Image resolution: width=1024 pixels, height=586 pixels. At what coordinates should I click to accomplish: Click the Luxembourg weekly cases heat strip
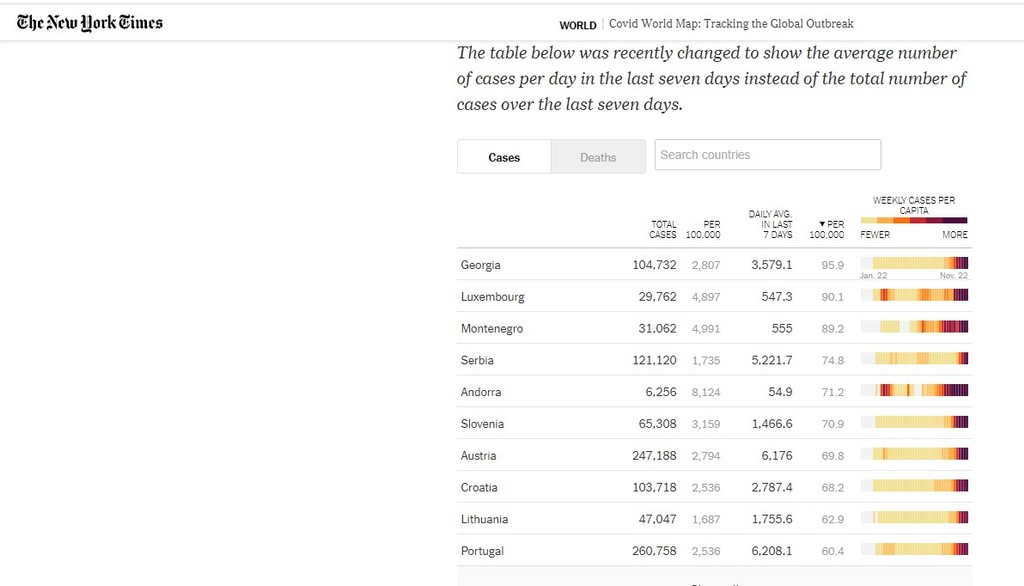[x=914, y=295]
